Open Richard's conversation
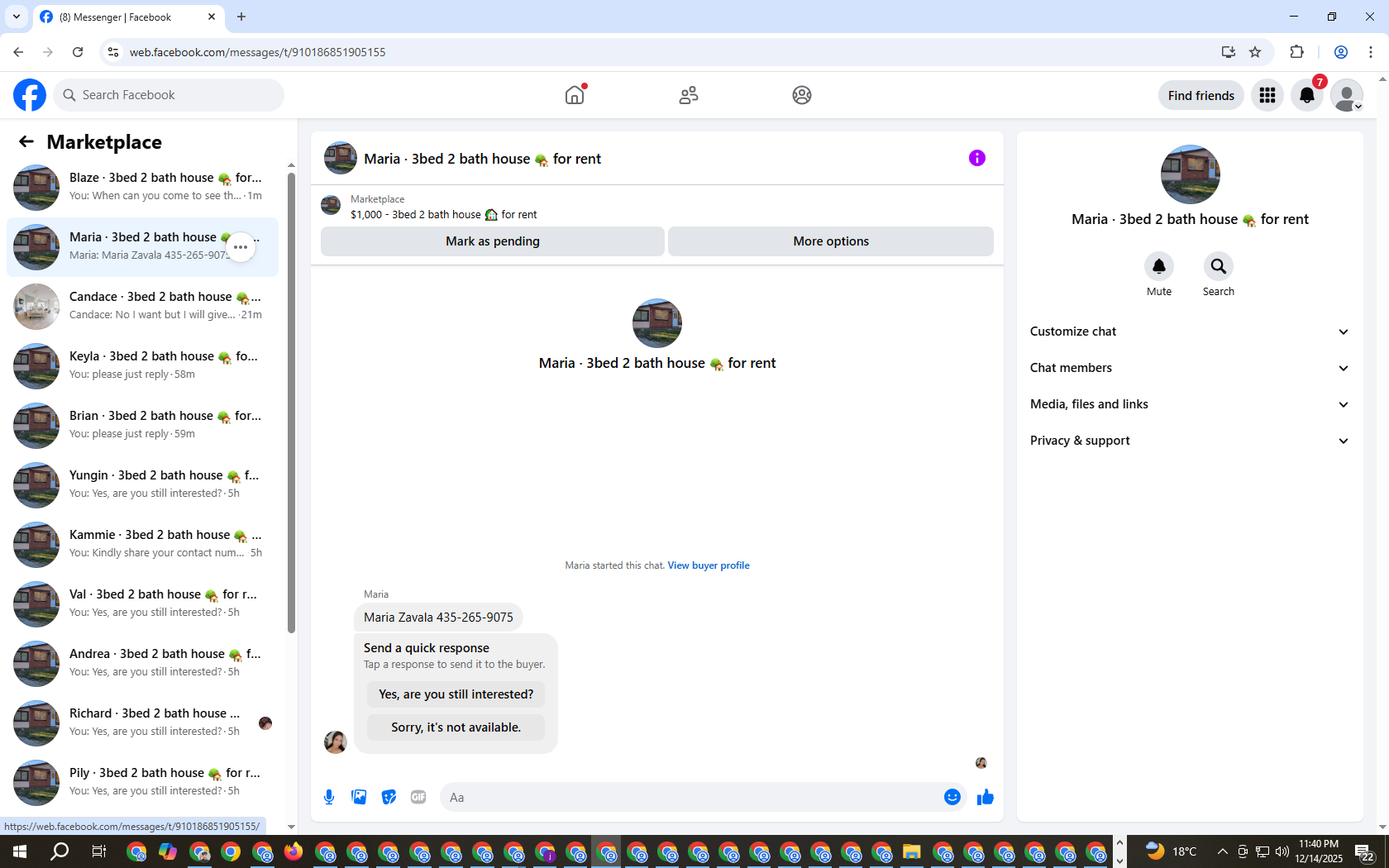The width and height of the screenshot is (1389, 868). pyautogui.click(x=142, y=723)
